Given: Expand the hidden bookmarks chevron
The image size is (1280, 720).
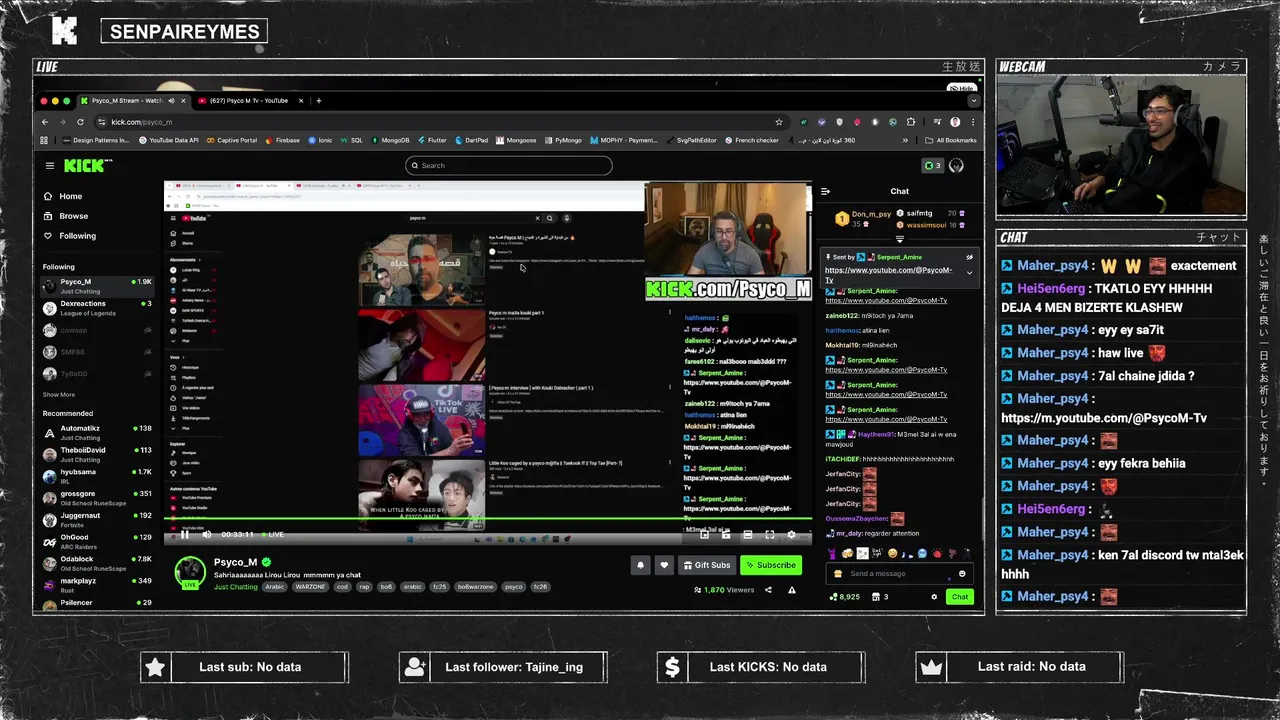Looking at the screenshot, I should [x=905, y=140].
